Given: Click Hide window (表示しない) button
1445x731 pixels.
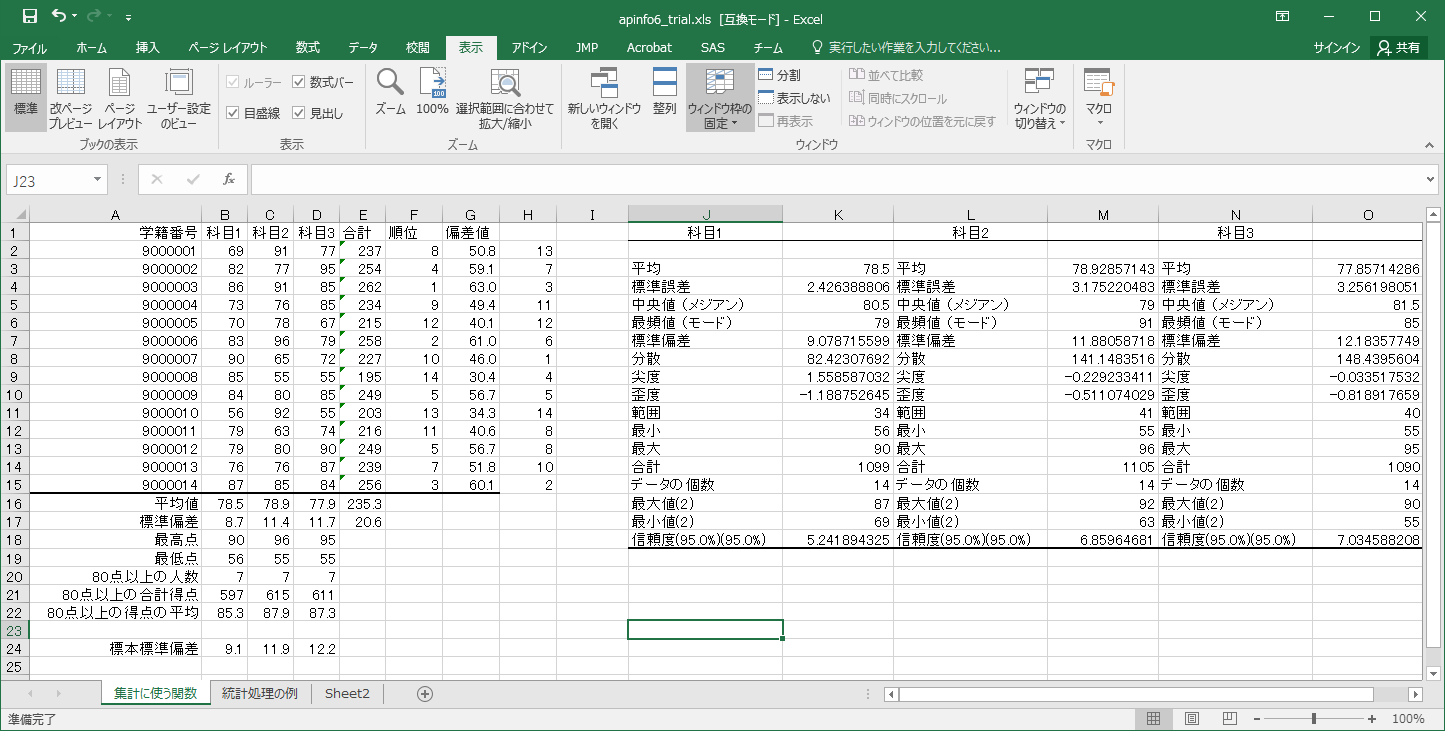Looking at the screenshot, I should pos(794,98).
